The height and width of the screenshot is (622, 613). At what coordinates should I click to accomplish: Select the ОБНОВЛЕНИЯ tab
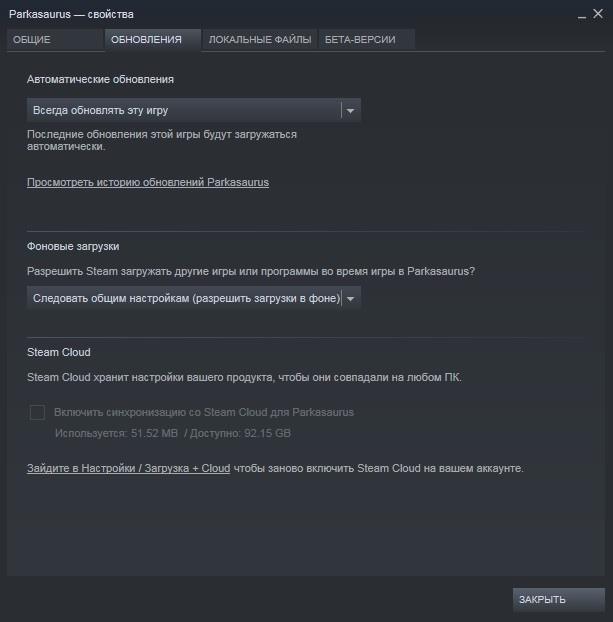click(x=153, y=40)
